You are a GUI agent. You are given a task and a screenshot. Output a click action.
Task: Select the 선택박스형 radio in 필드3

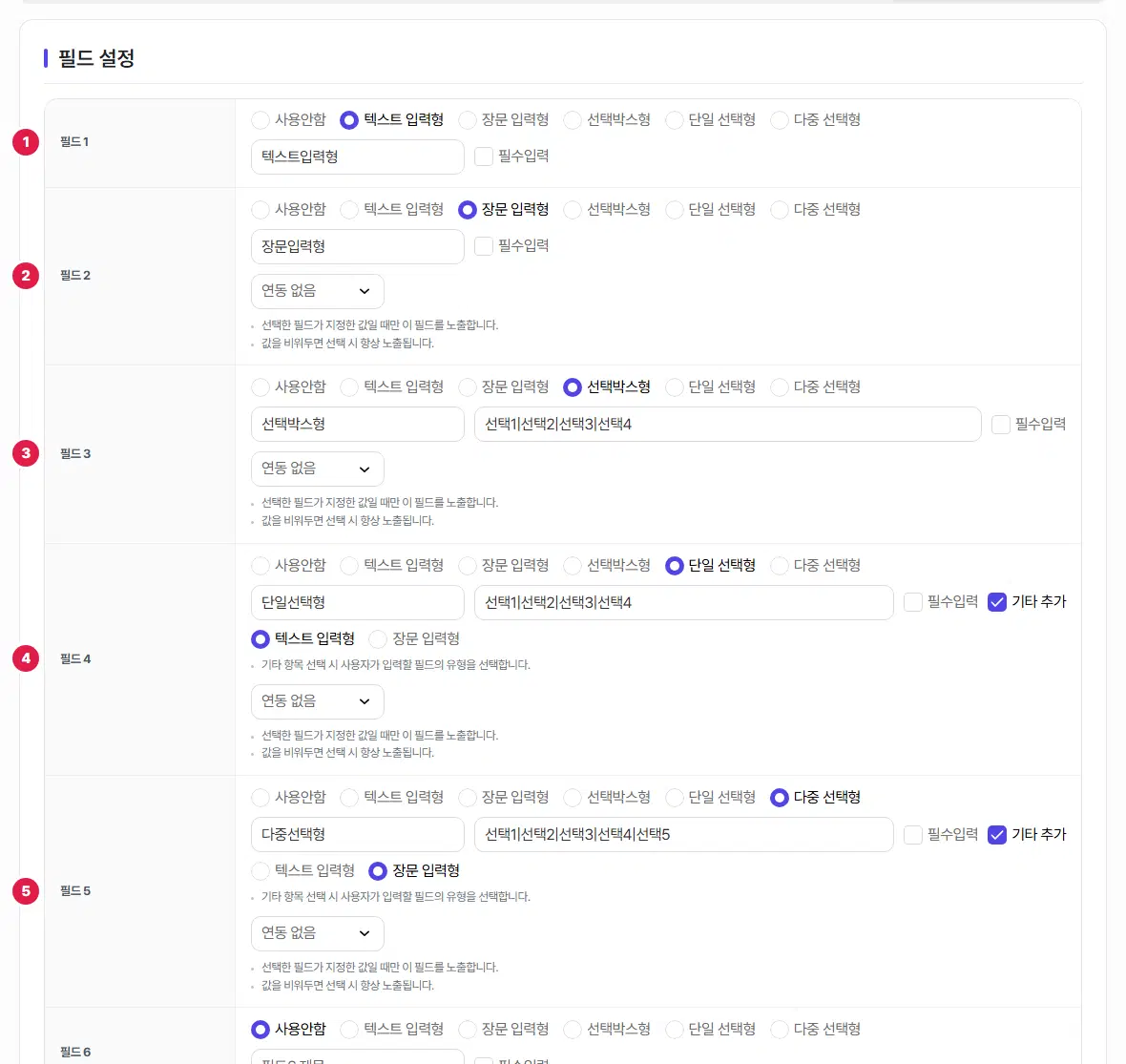(x=573, y=387)
